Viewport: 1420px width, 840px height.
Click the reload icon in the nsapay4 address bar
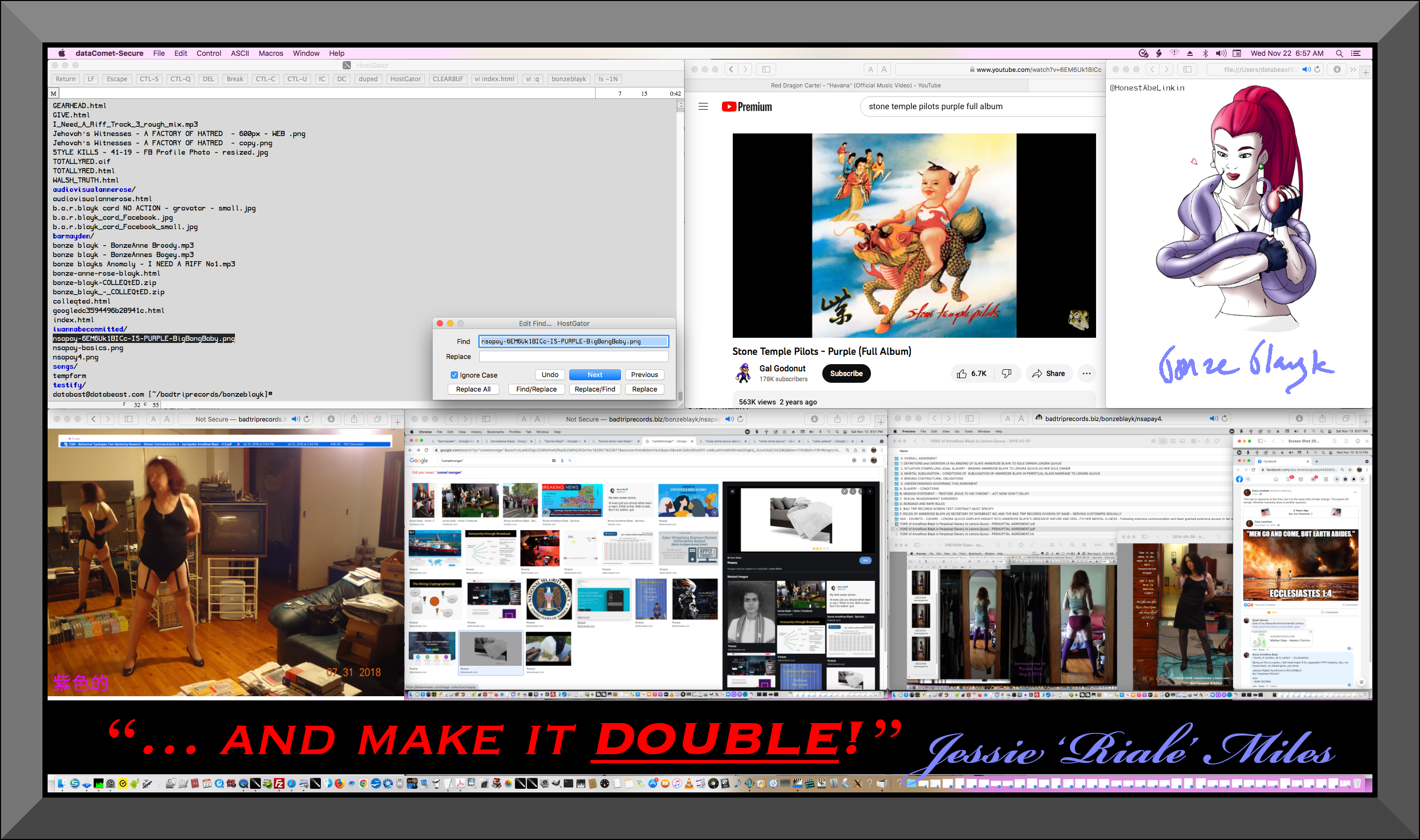1225,419
